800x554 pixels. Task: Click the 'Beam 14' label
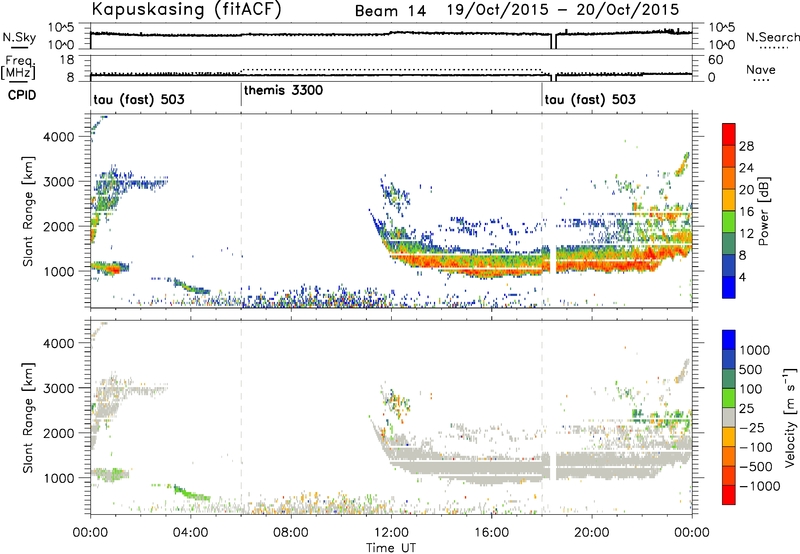click(390, 11)
